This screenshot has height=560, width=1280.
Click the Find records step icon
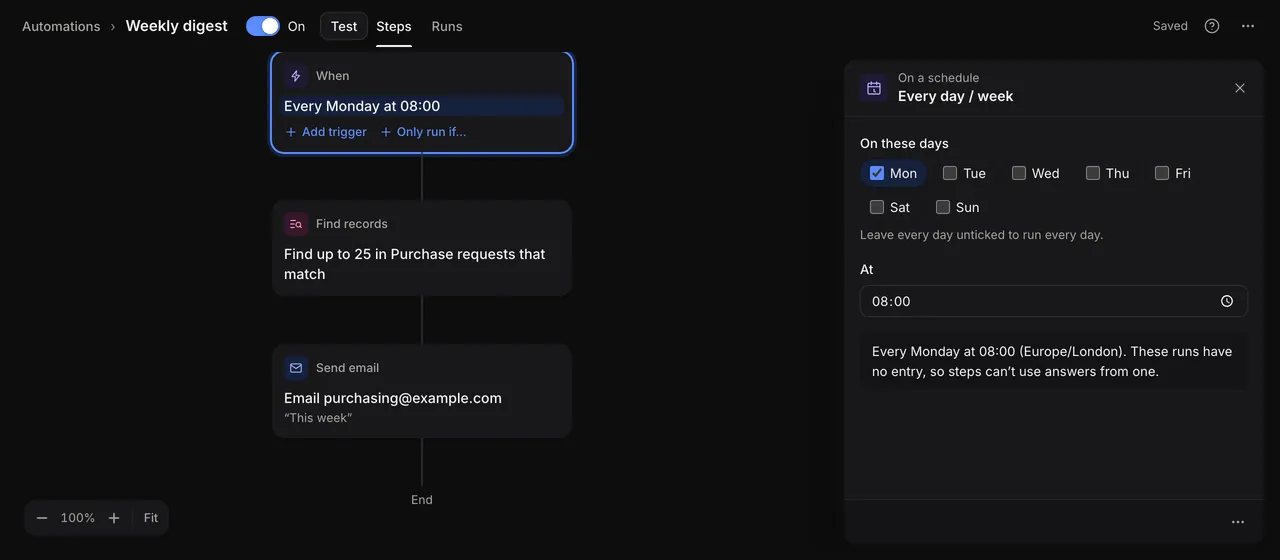(296, 224)
